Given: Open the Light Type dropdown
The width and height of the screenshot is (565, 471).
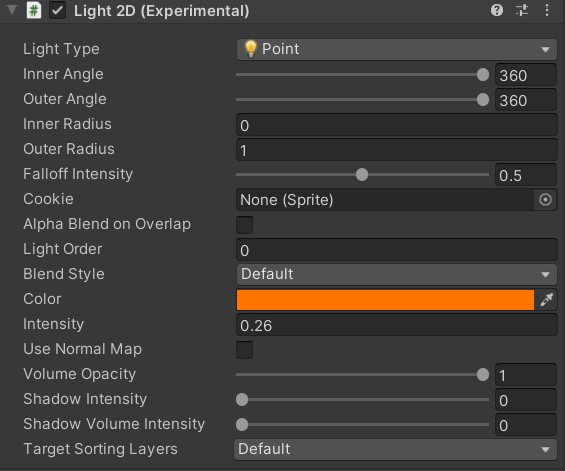Looking at the screenshot, I should 397,49.
